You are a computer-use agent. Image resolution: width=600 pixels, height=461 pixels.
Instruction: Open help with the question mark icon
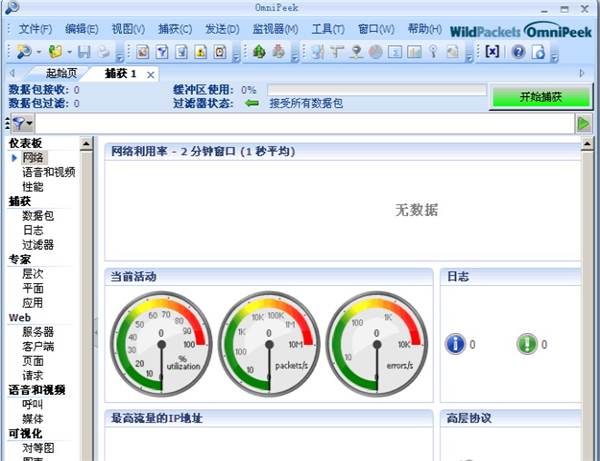pyautogui.click(x=518, y=51)
